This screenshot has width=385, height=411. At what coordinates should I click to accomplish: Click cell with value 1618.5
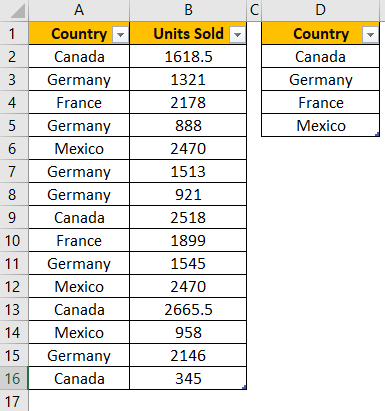tap(188, 56)
